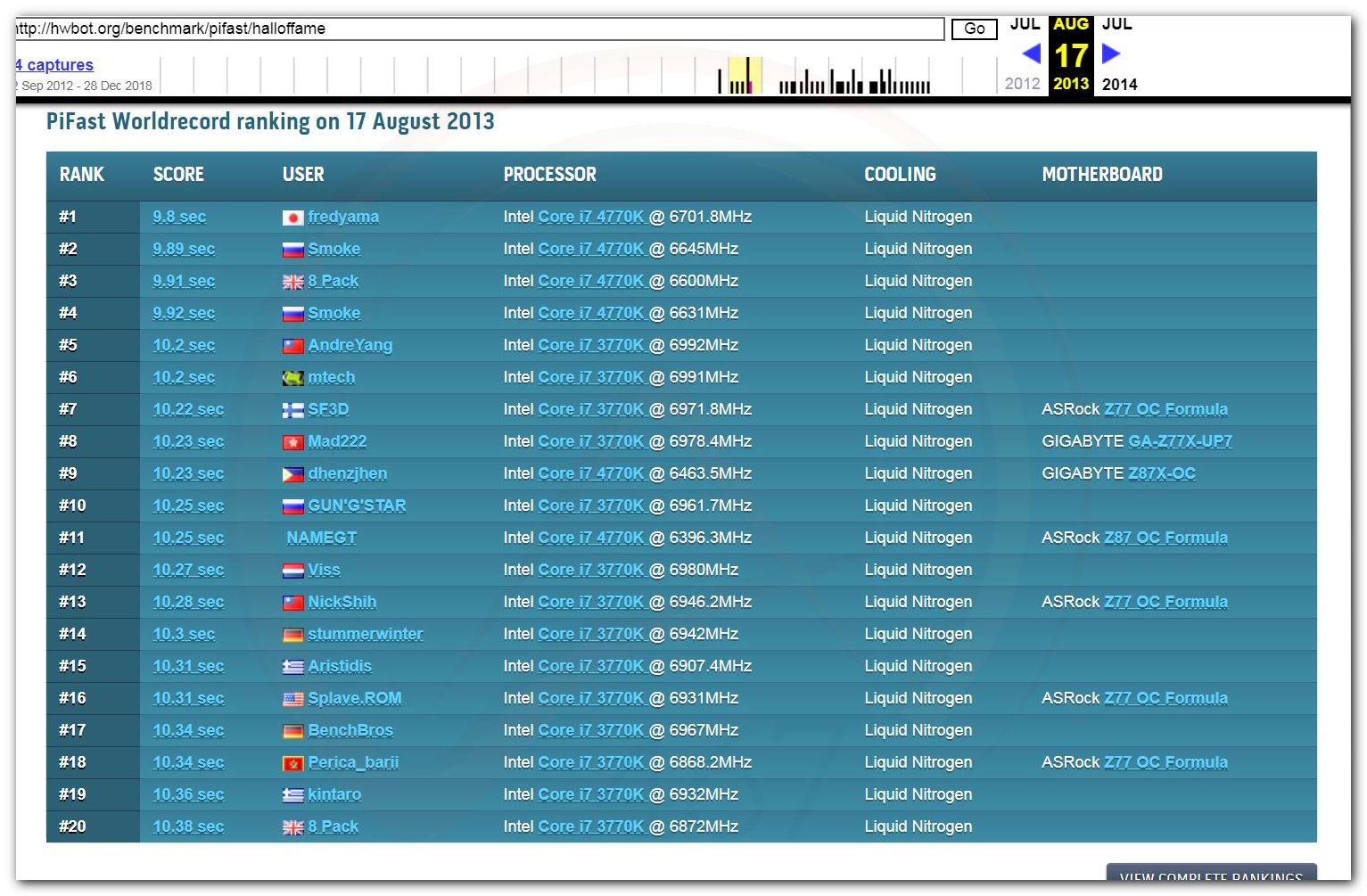The width and height of the screenshot is (1367, 896).
Task: Open NickShih's Z77 OC Formula motherboard link
Action: [x=1165, y=602]
